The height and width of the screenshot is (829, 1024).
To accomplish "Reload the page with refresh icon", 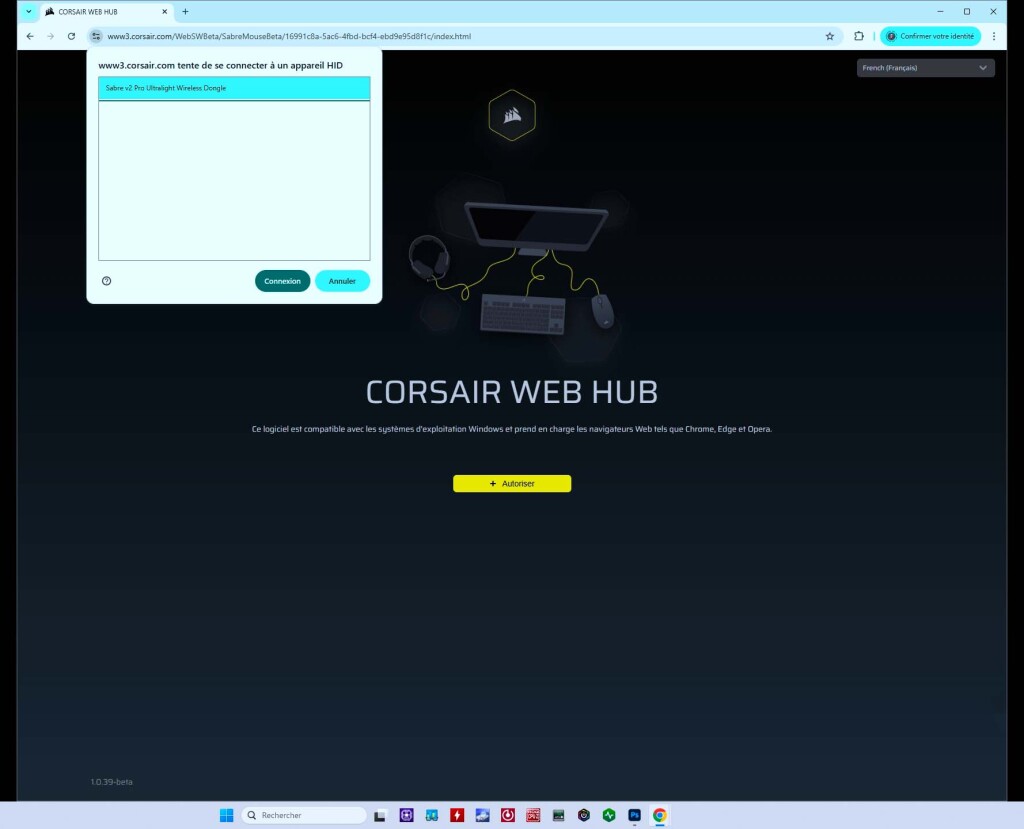I will 71,37.
